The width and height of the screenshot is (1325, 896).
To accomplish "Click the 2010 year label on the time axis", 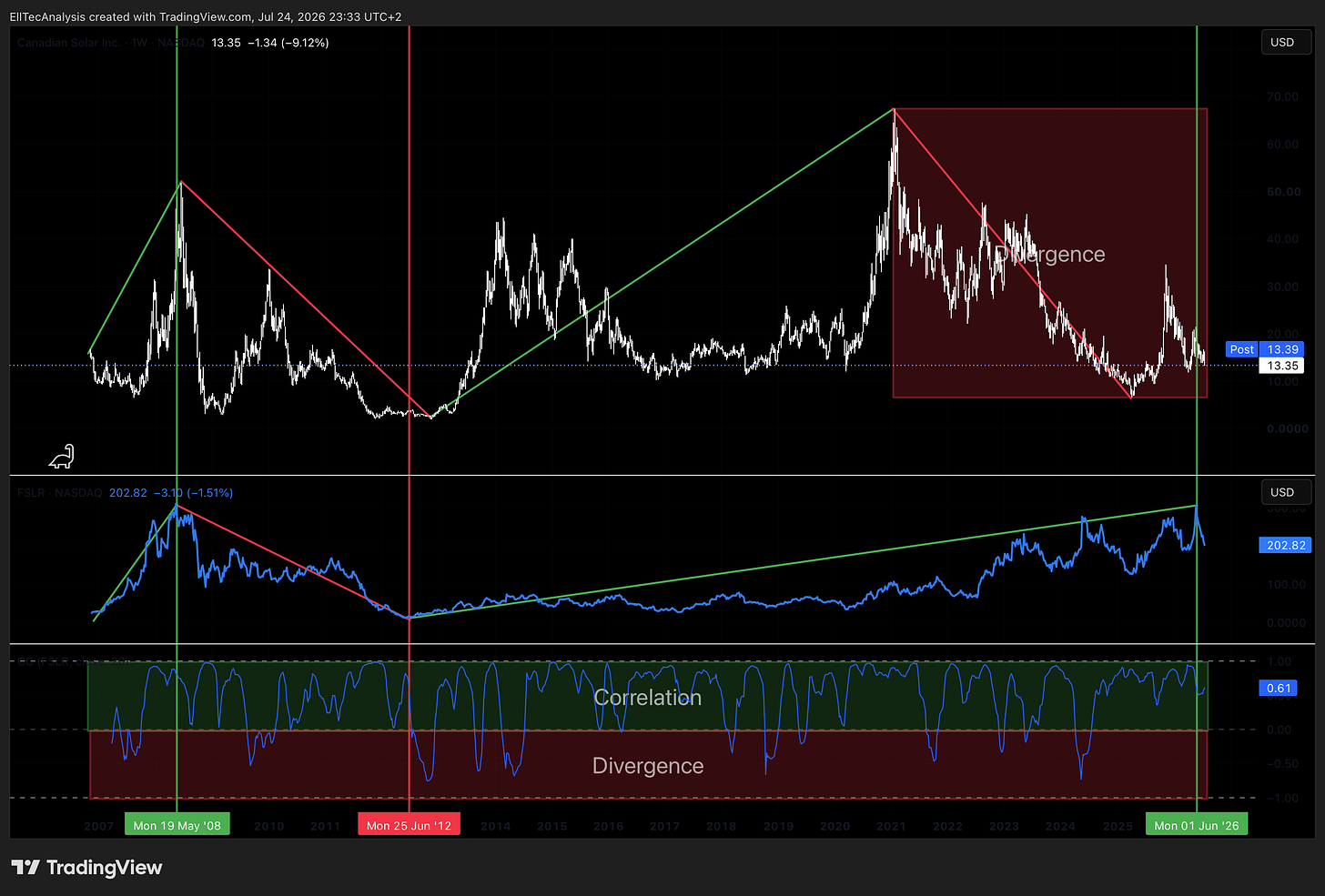I will (269, 826).
